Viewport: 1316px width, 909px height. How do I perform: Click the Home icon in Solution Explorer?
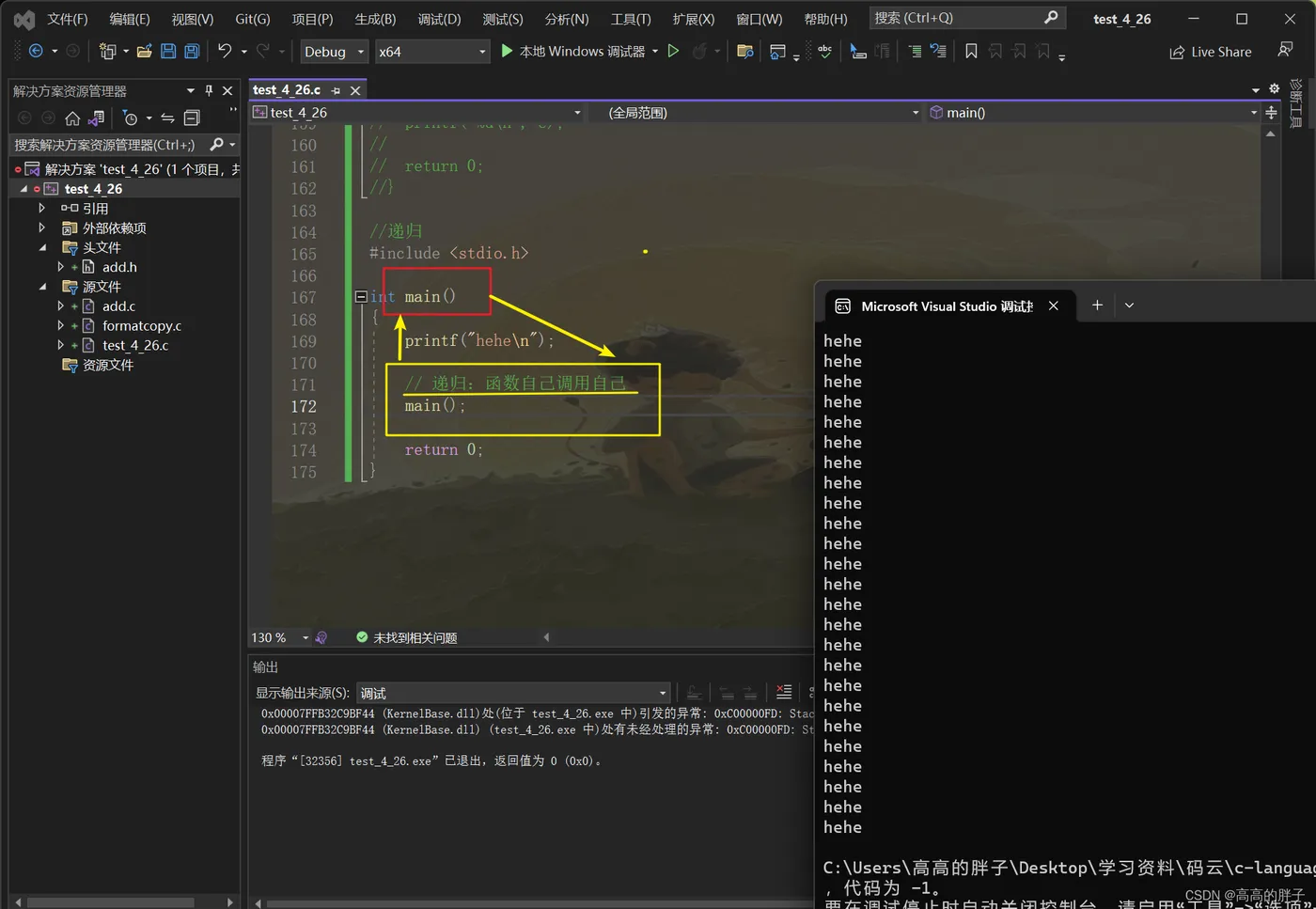click(x=72, y=118)
